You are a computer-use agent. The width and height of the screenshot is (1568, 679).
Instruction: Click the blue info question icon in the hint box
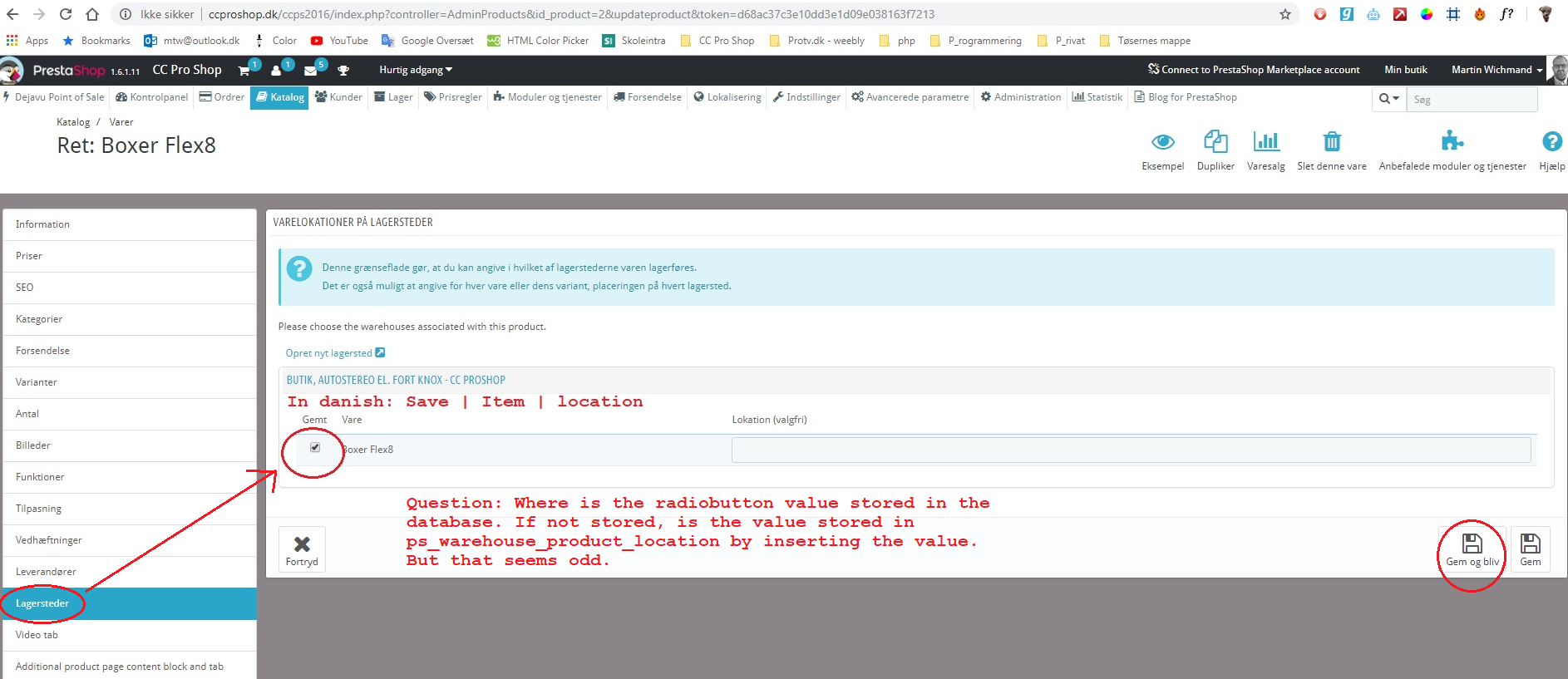click(x=299, y=268)
